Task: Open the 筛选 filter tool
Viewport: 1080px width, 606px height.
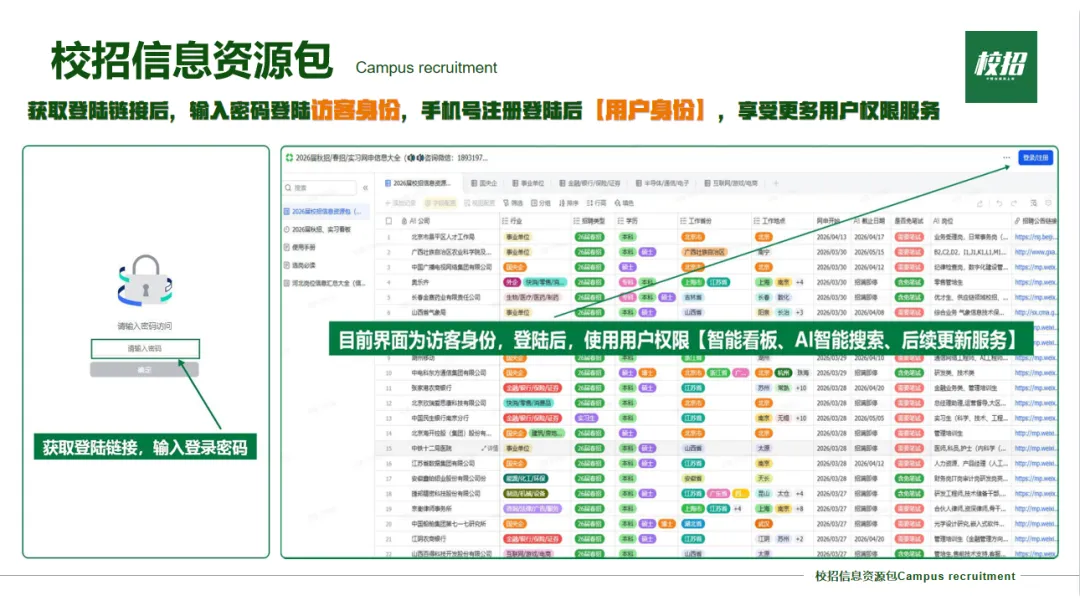Action: [x=512, y=203]
